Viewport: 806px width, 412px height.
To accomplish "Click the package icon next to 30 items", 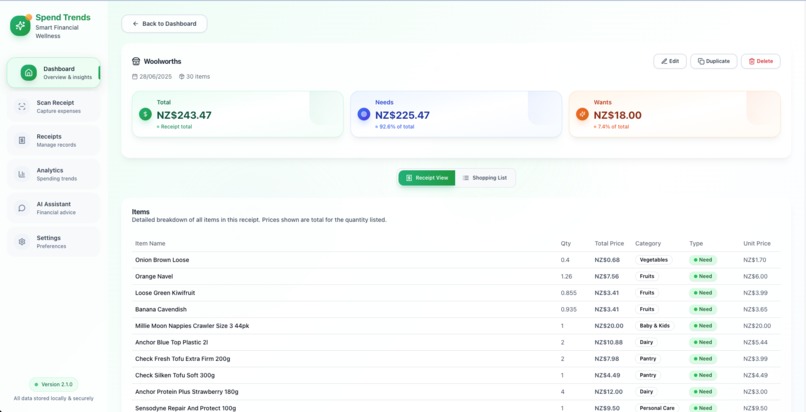I will pos(181,77).
